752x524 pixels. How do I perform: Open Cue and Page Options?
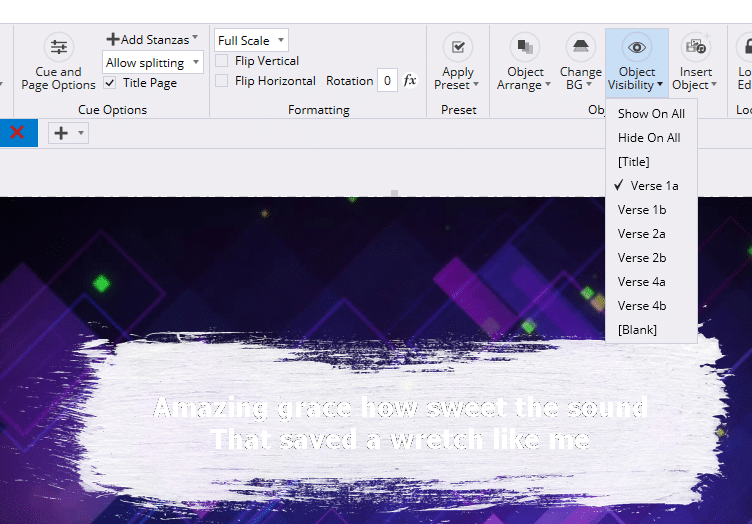tap(59, 61)
